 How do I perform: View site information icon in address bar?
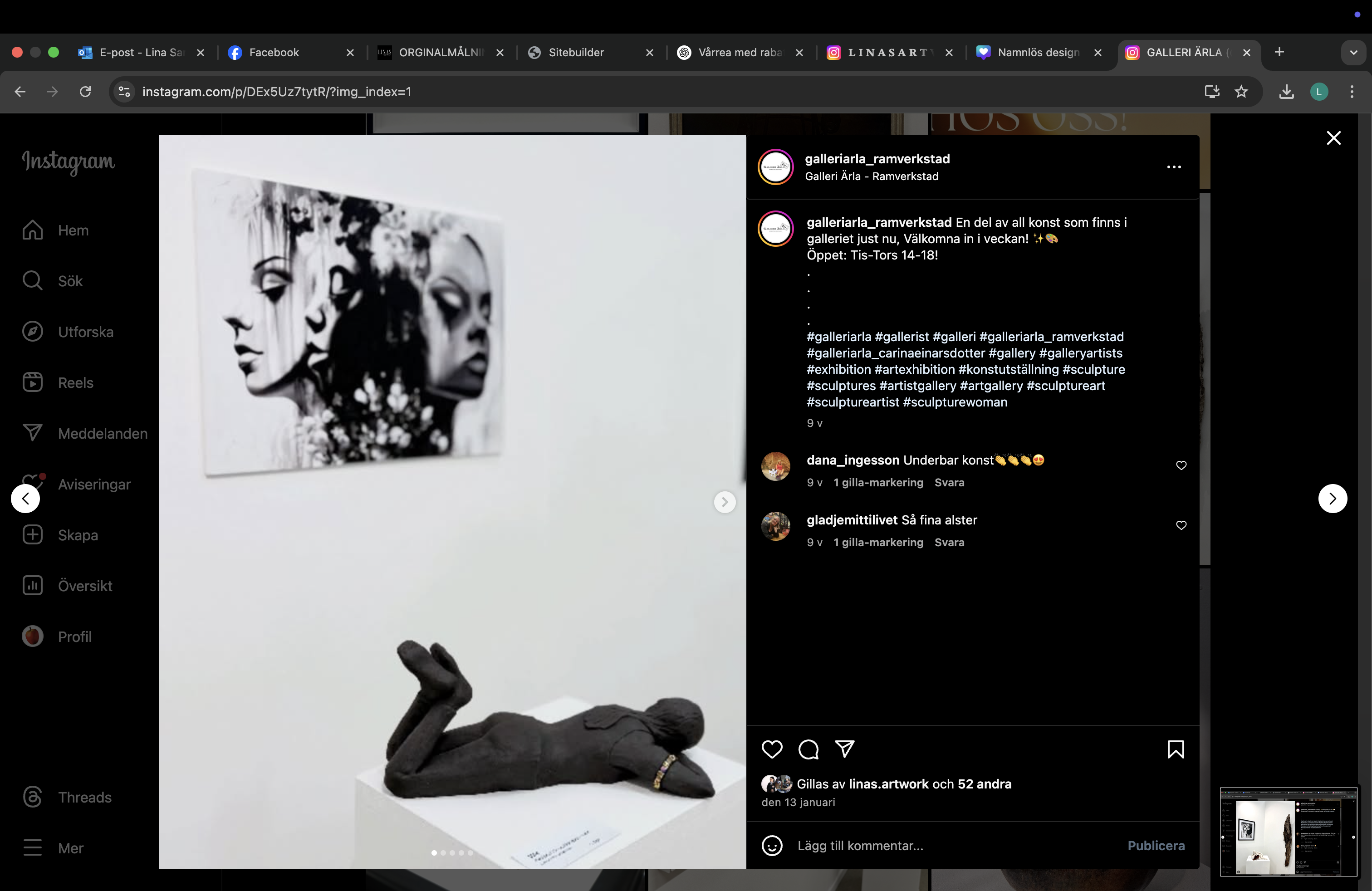coord(124,92)
